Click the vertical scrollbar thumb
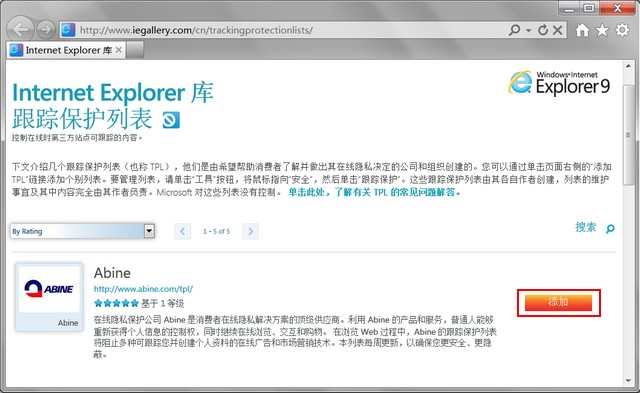 point(628,135)
